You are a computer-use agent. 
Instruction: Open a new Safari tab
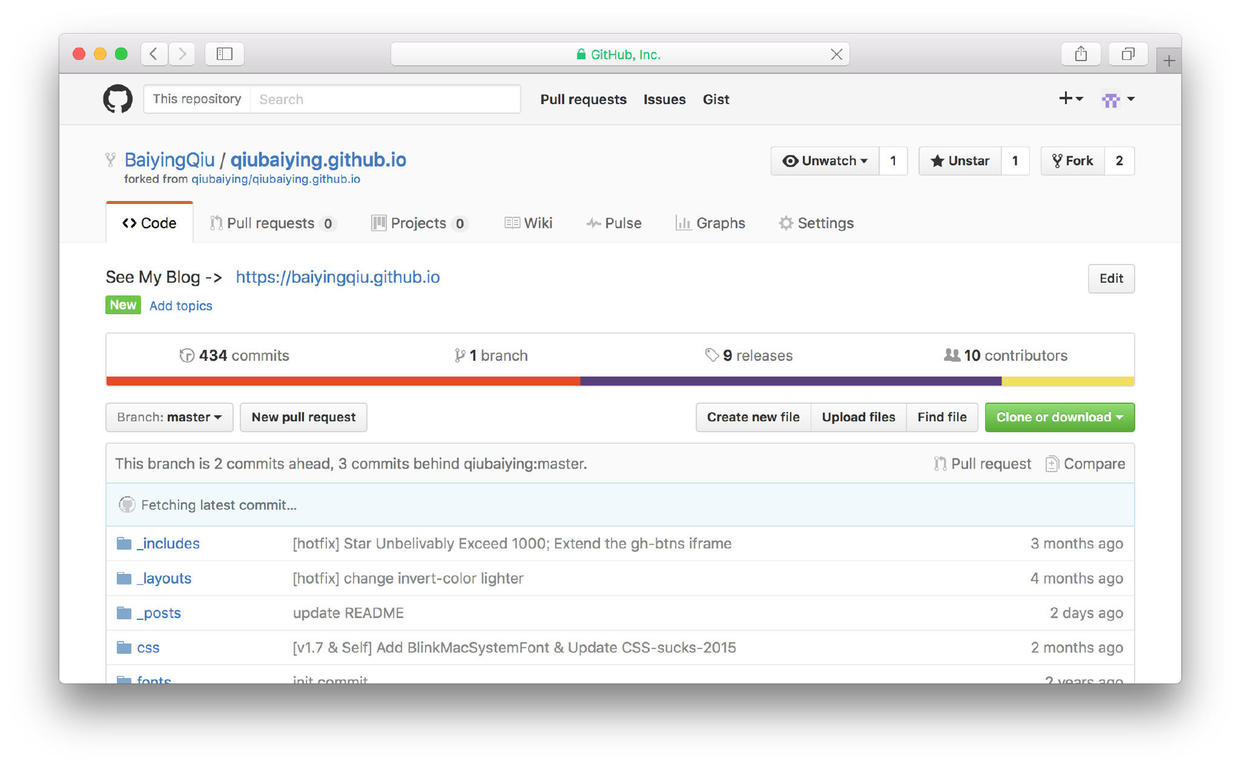[1168, 61]
